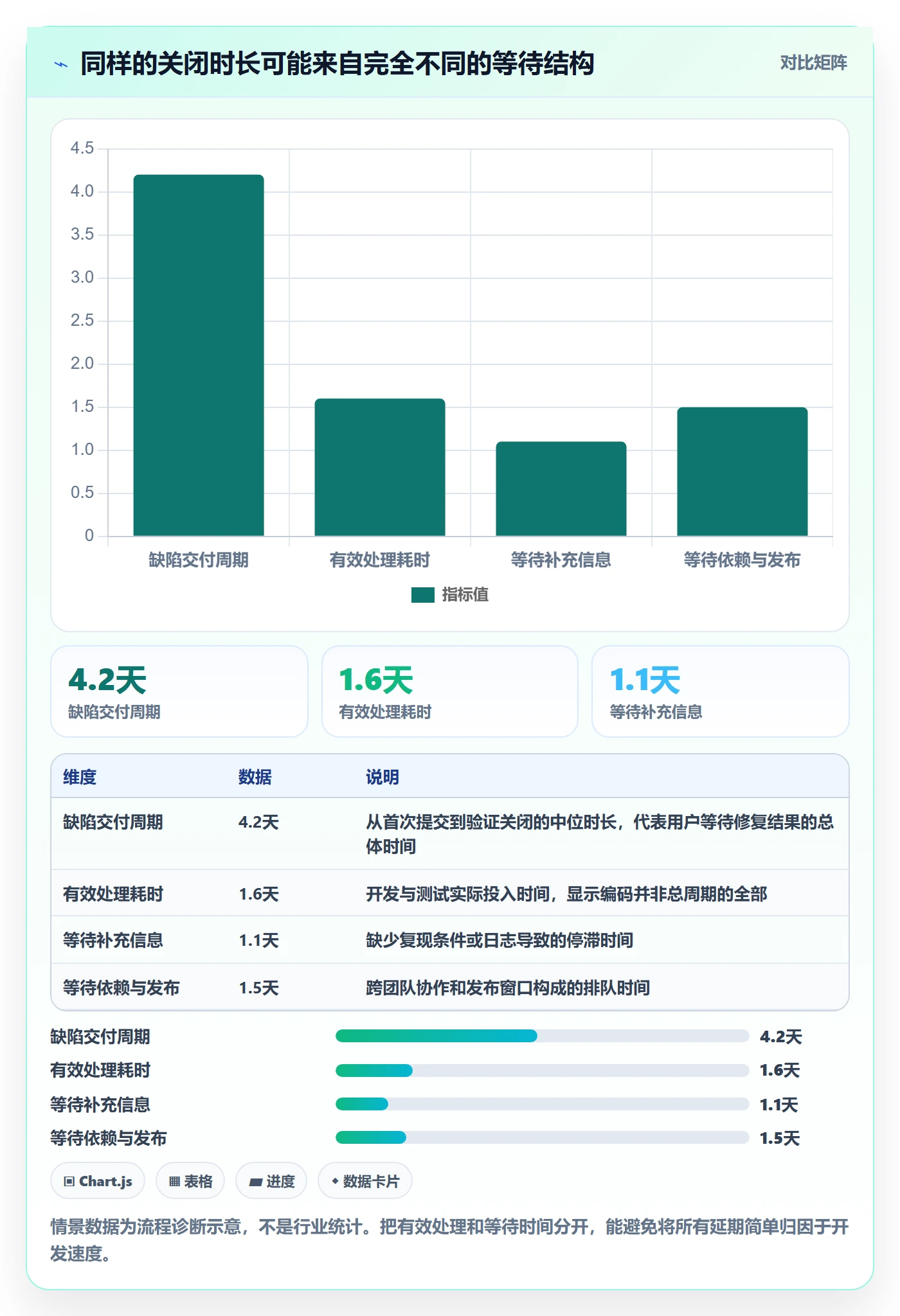Click the 缺陷交付周期 progress bar

click(x=543, y=1036)
